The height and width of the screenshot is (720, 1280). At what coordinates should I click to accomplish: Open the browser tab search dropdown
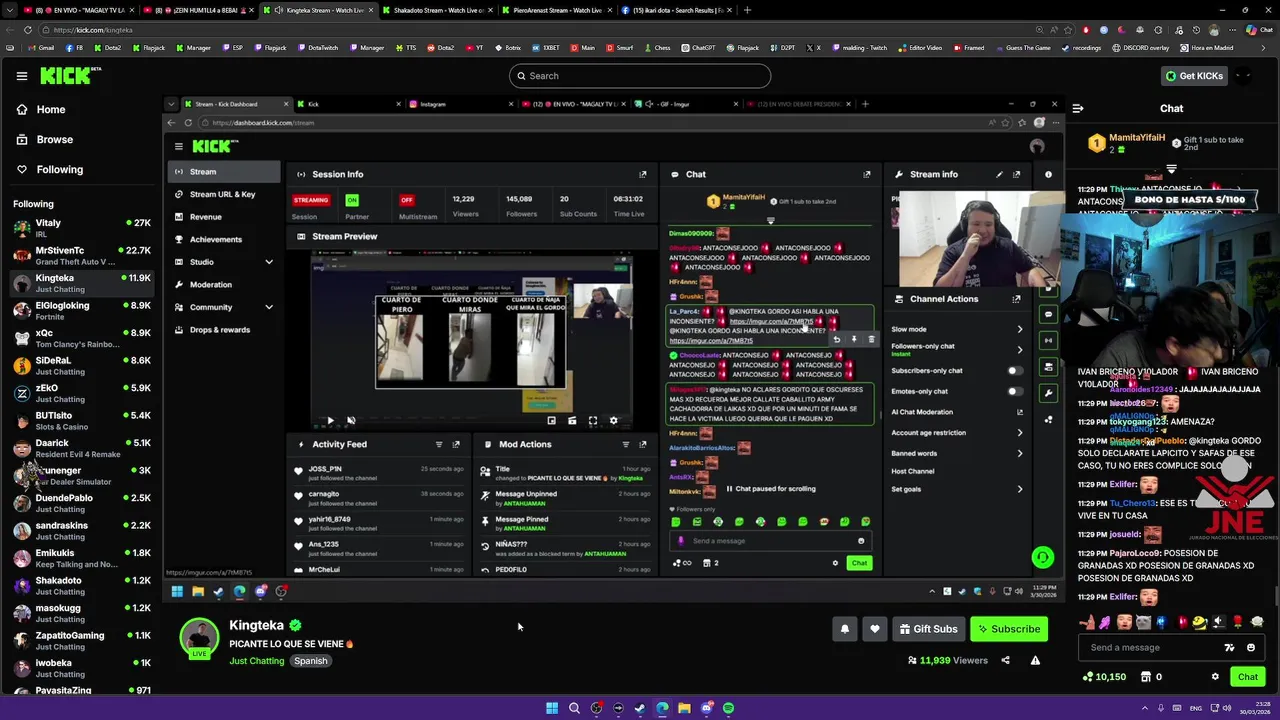[x=10, y=10]
